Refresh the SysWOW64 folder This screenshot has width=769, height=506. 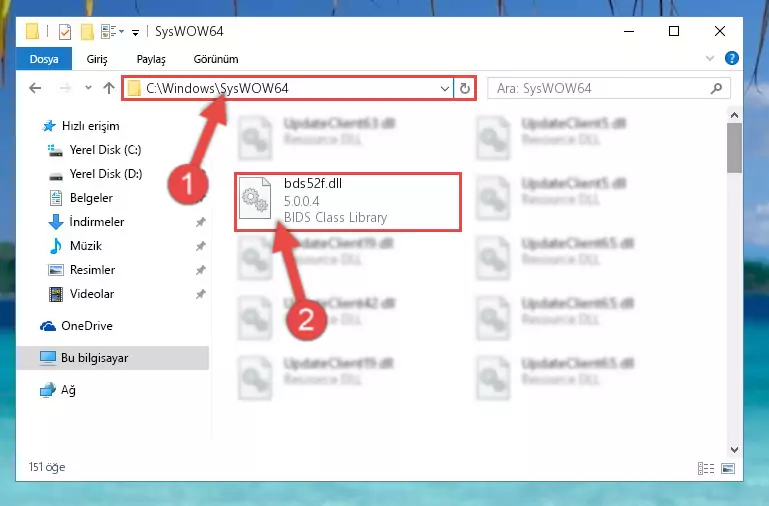[464, 89]
